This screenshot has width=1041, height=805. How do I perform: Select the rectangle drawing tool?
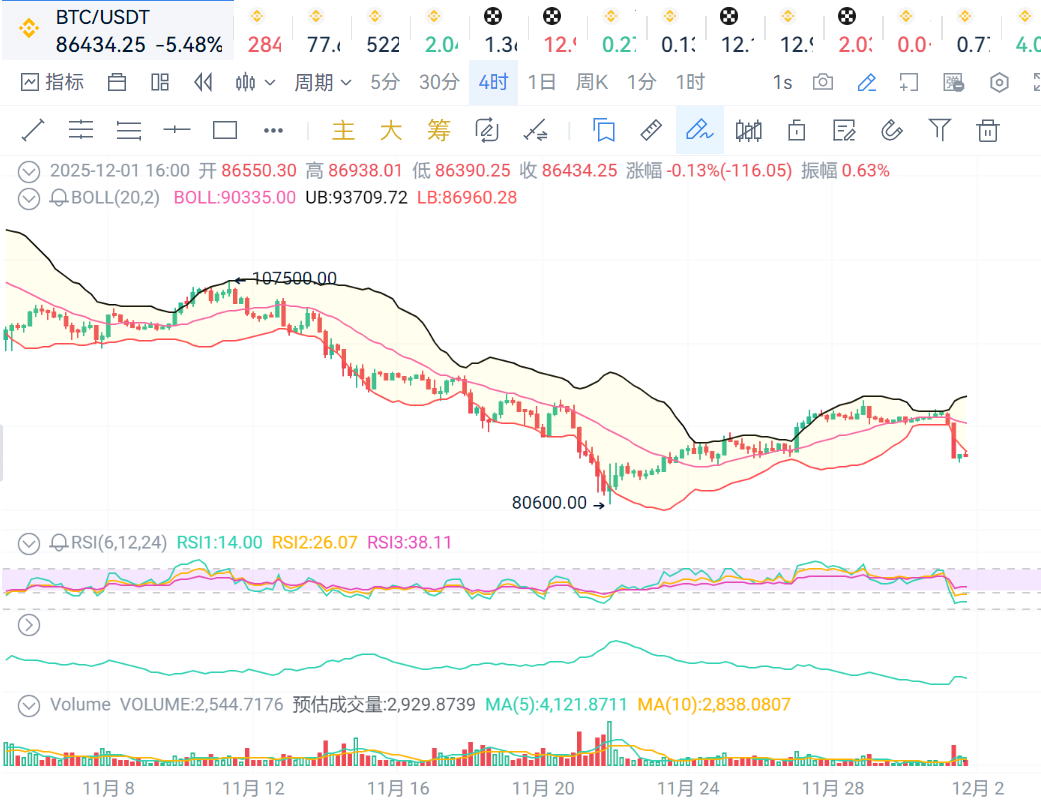(x=225, y=130)
